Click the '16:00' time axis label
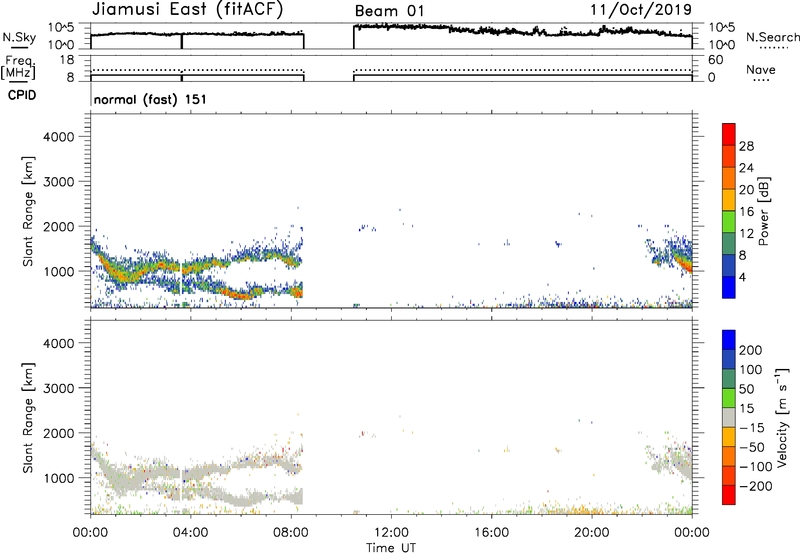Image resolution: width=800 pixels, height=554 pixels. (491, 533)
